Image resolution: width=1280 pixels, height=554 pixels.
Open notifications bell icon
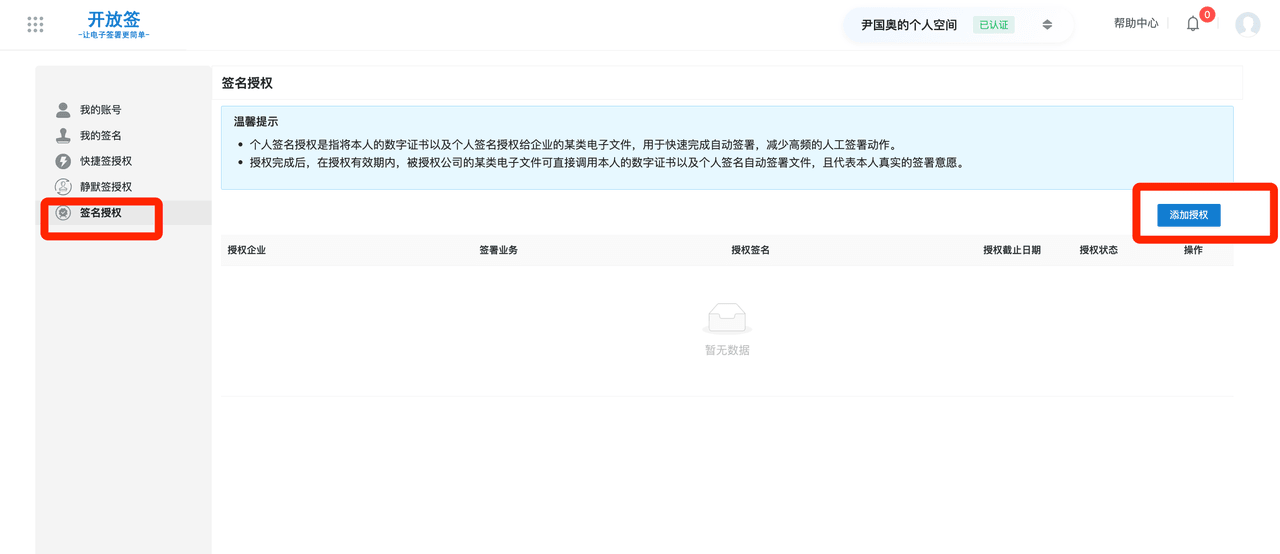1192,24
